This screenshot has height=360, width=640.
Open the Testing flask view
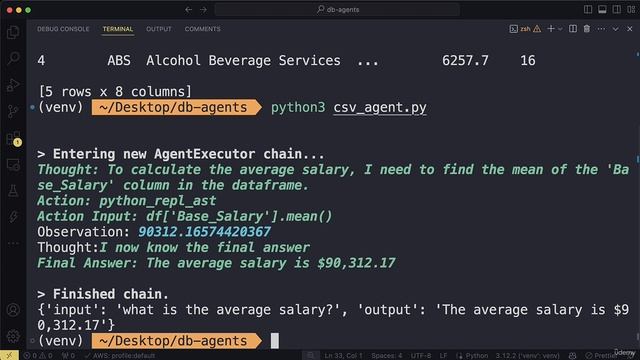pos(13,191)
